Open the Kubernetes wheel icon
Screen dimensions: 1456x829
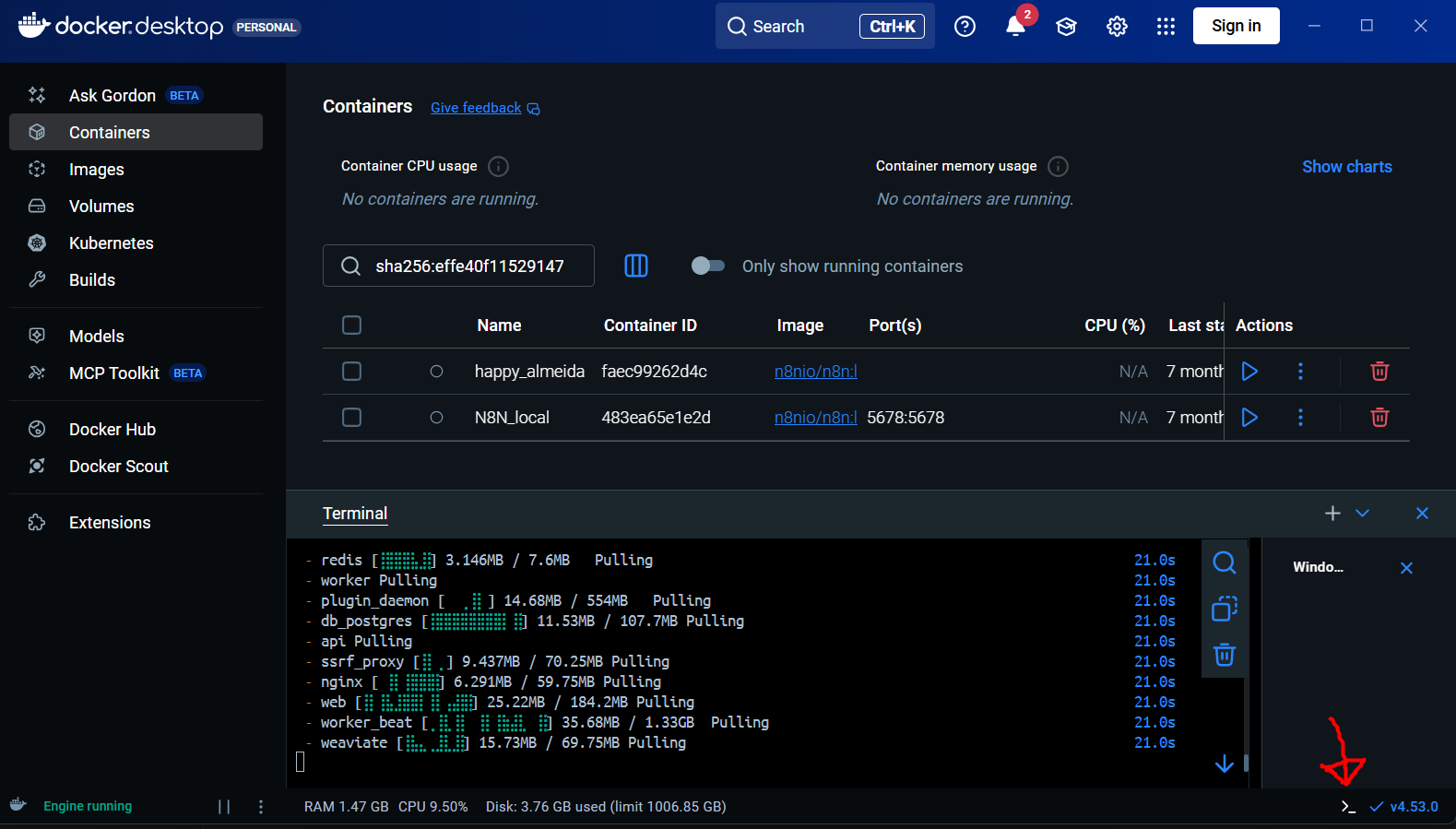click(x=37, y=243)
